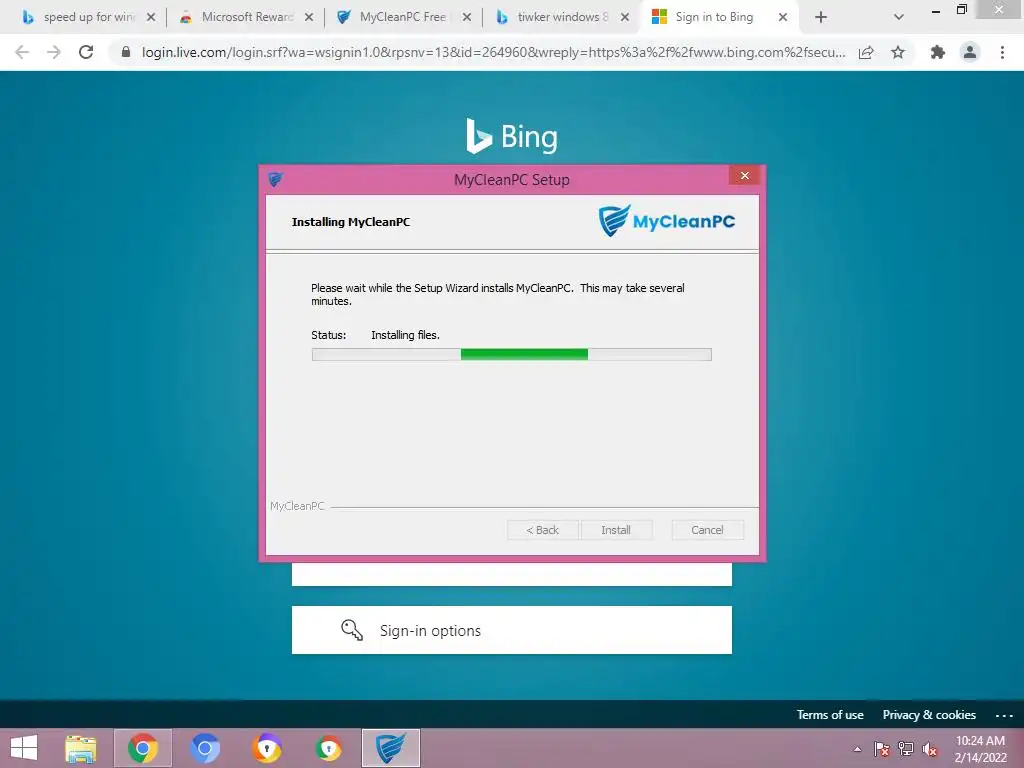Bookmark this page with the star
The height and width of the screenshot is (768, 1024).
click(x=898, y=52)
